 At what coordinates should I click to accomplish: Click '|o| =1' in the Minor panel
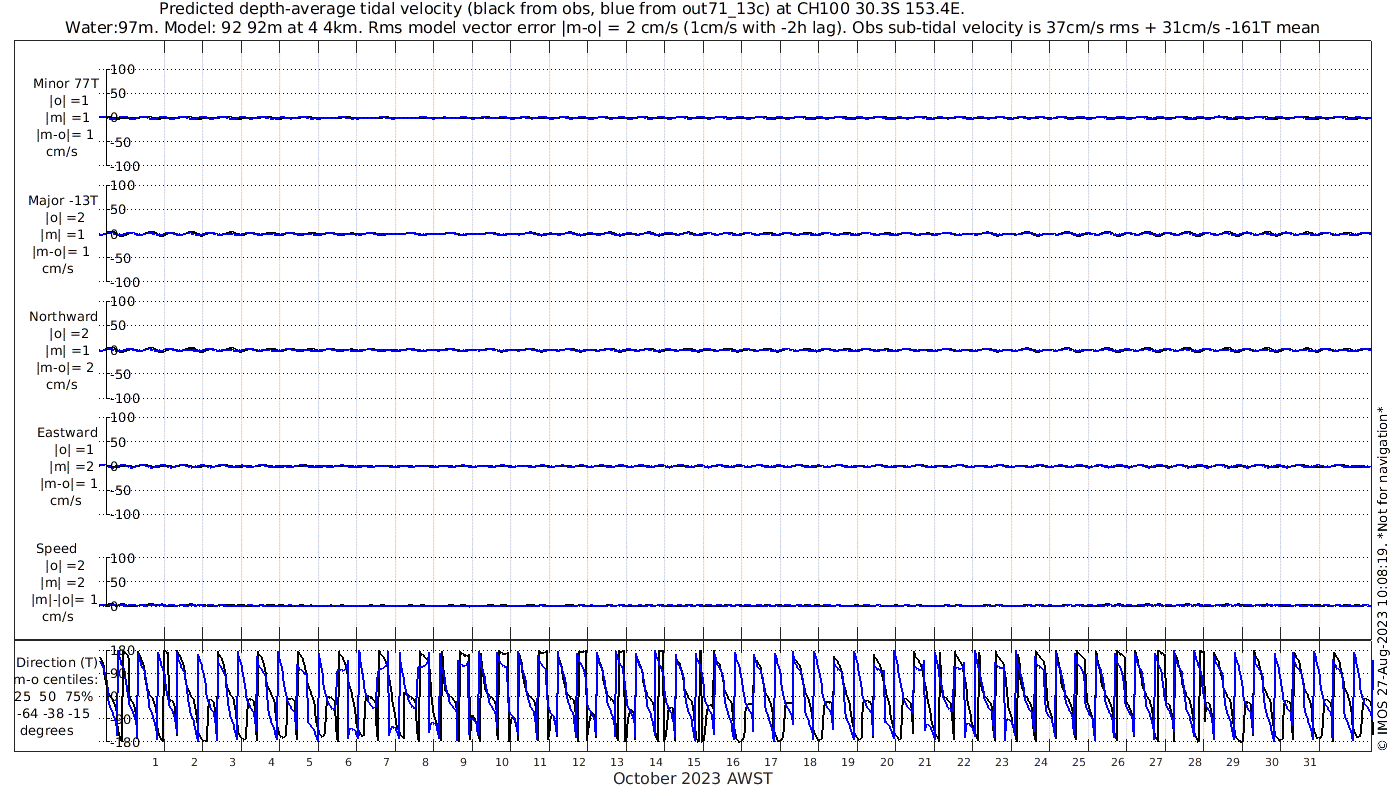coord(68,101)
